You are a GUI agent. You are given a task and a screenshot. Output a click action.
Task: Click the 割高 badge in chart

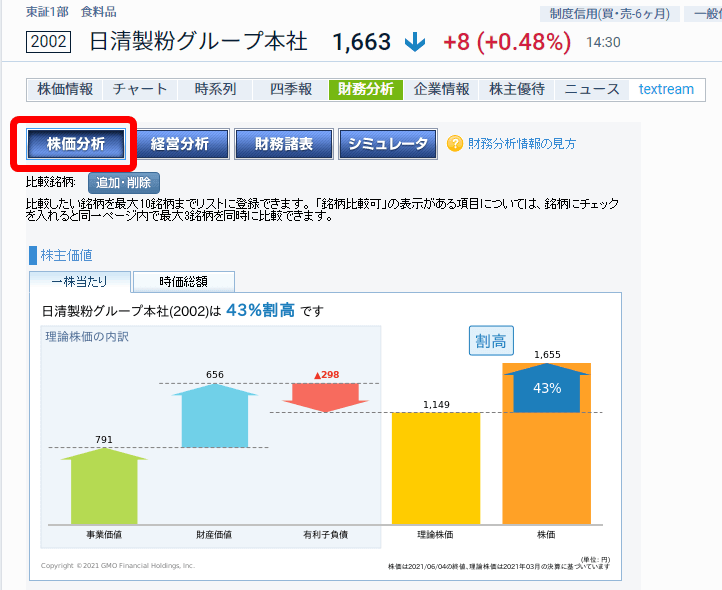pos(491,341)
